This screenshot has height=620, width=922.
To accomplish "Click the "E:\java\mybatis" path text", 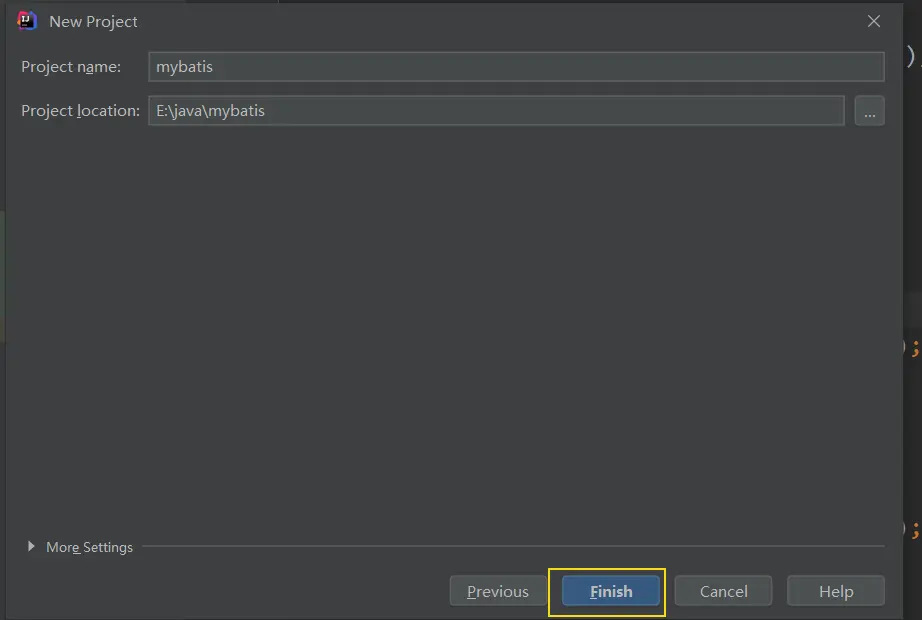I will [211, 111].
